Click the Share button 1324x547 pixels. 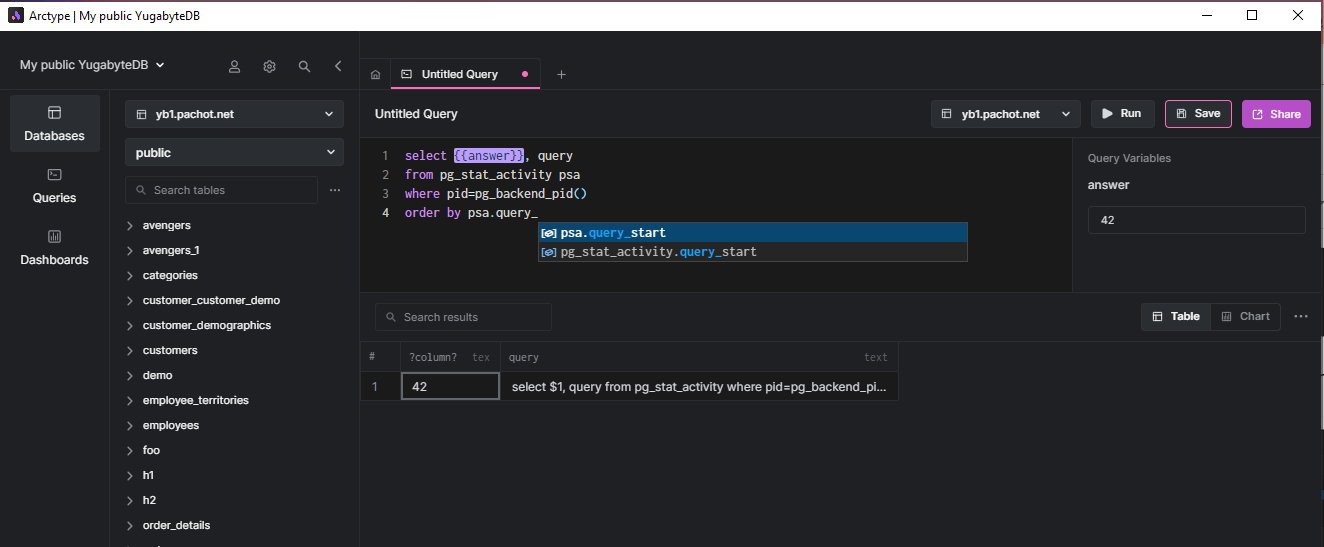pyautogui.click(x=1275, y=114)
